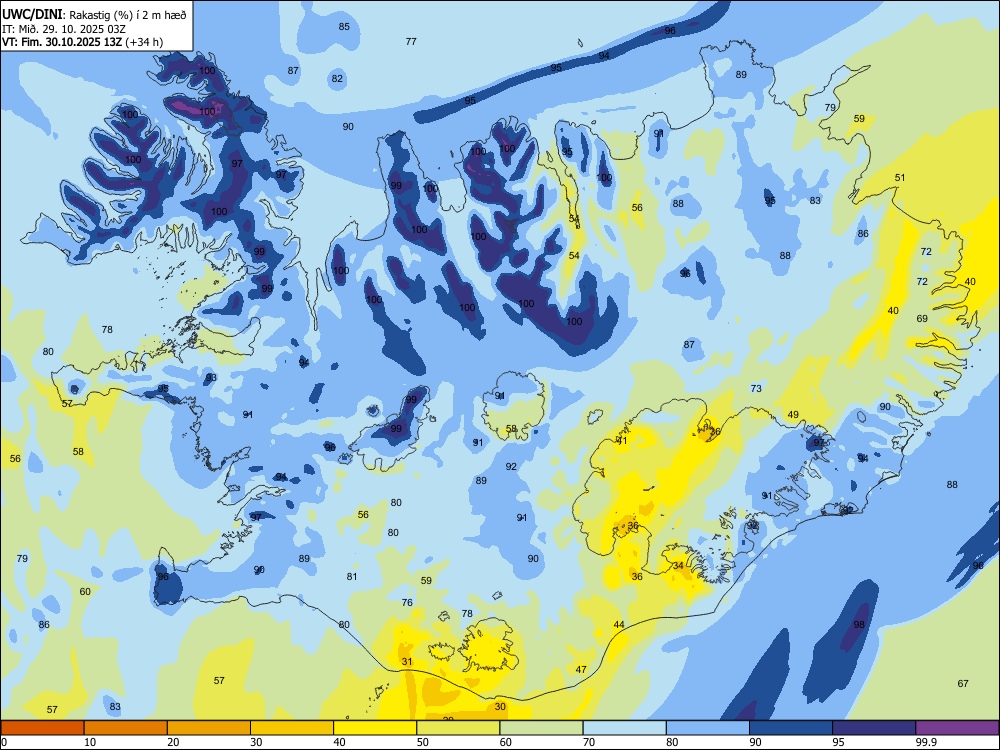Click the humidity value '47' in the south
Viewport: 1000px width, 750px height.
coord(581,670)
